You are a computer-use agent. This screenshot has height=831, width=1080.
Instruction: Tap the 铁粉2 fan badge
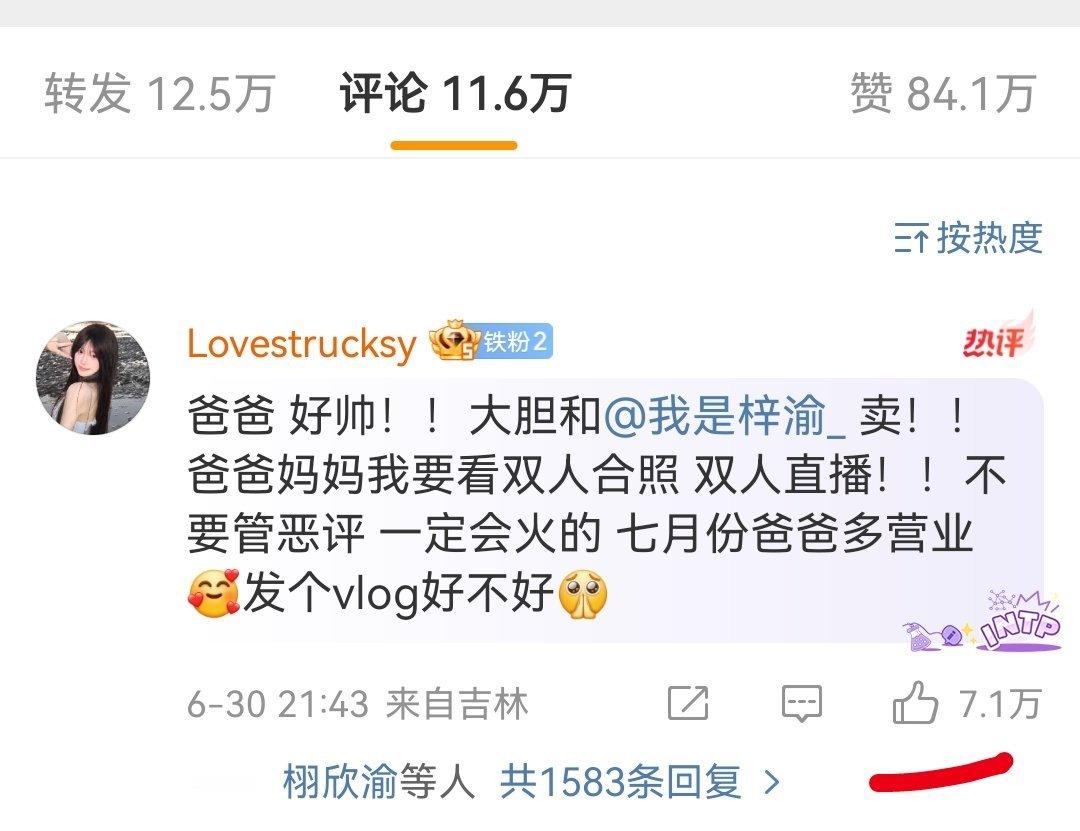pyautogui.click(x=516, y=342)
